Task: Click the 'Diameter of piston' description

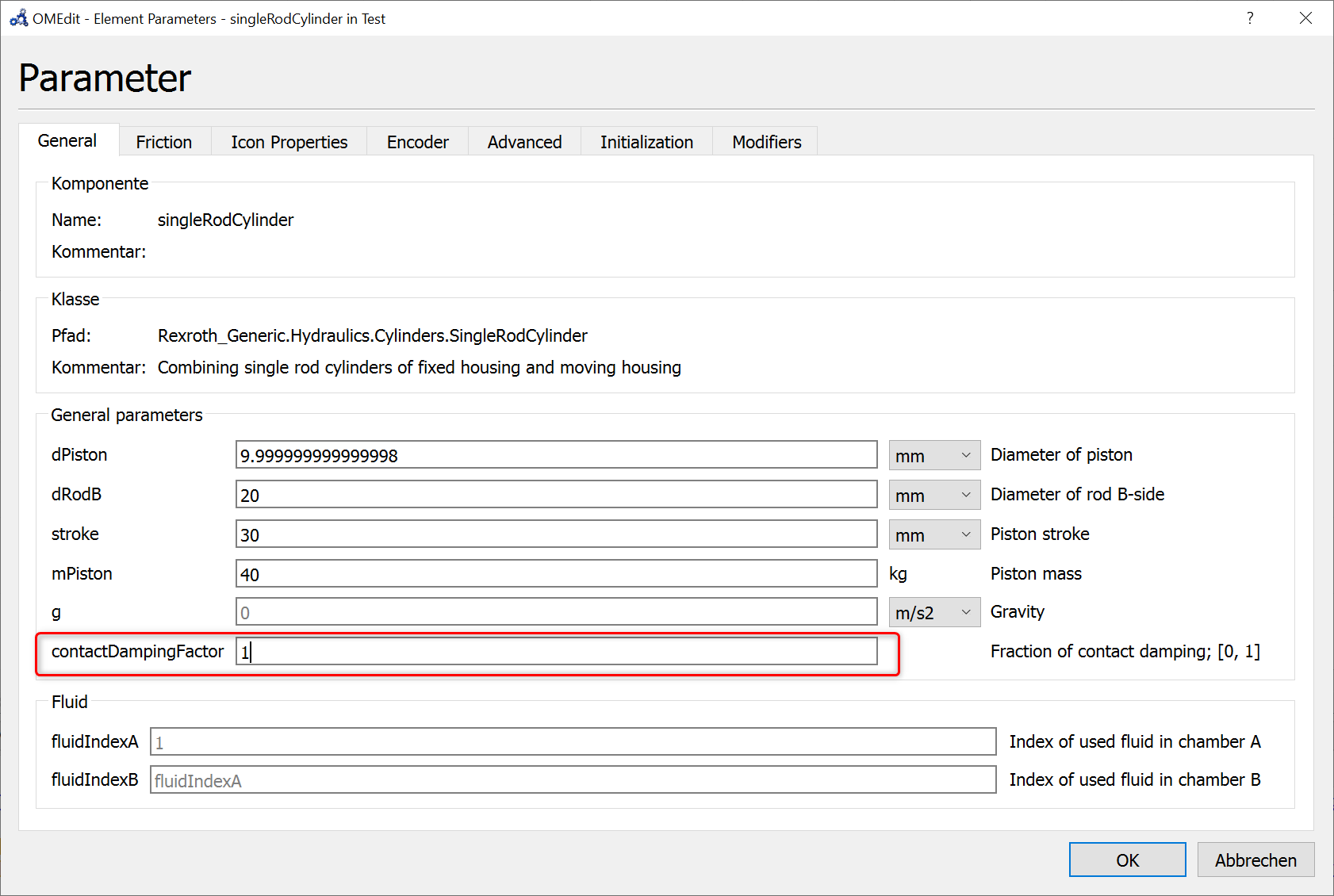Action: click(1061, 455)
